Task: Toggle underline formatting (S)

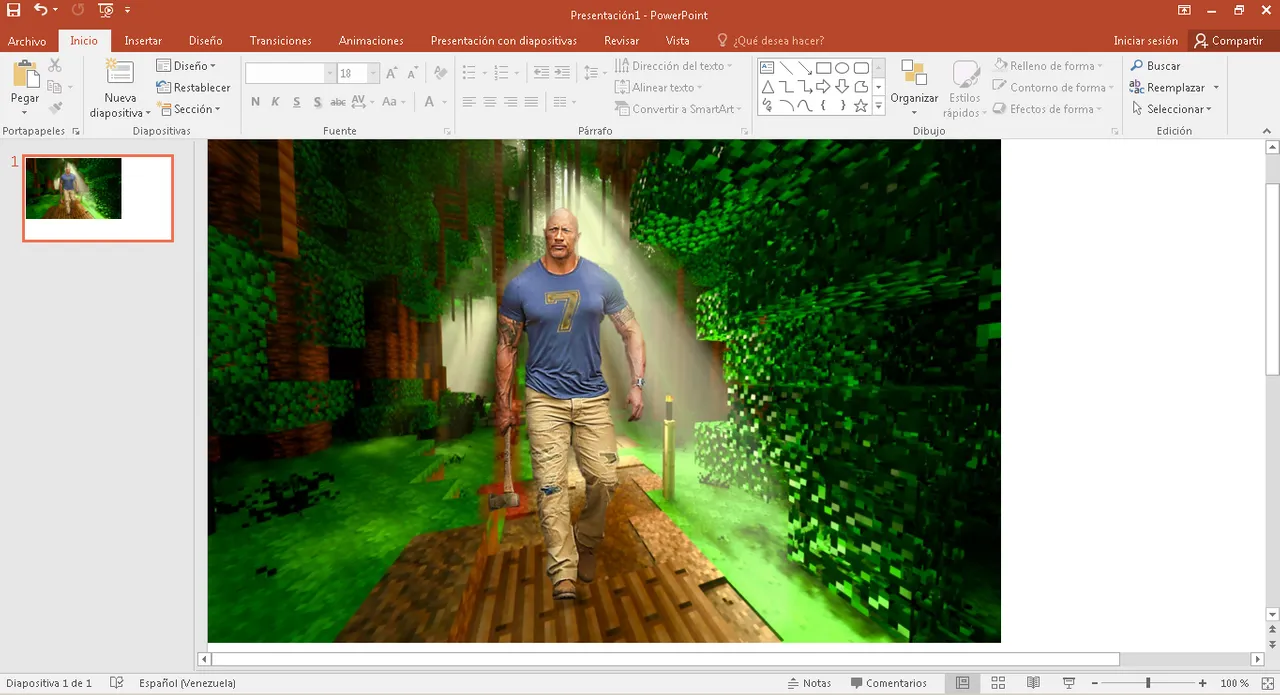Action: pyautogui.click(x=297, y=102)
